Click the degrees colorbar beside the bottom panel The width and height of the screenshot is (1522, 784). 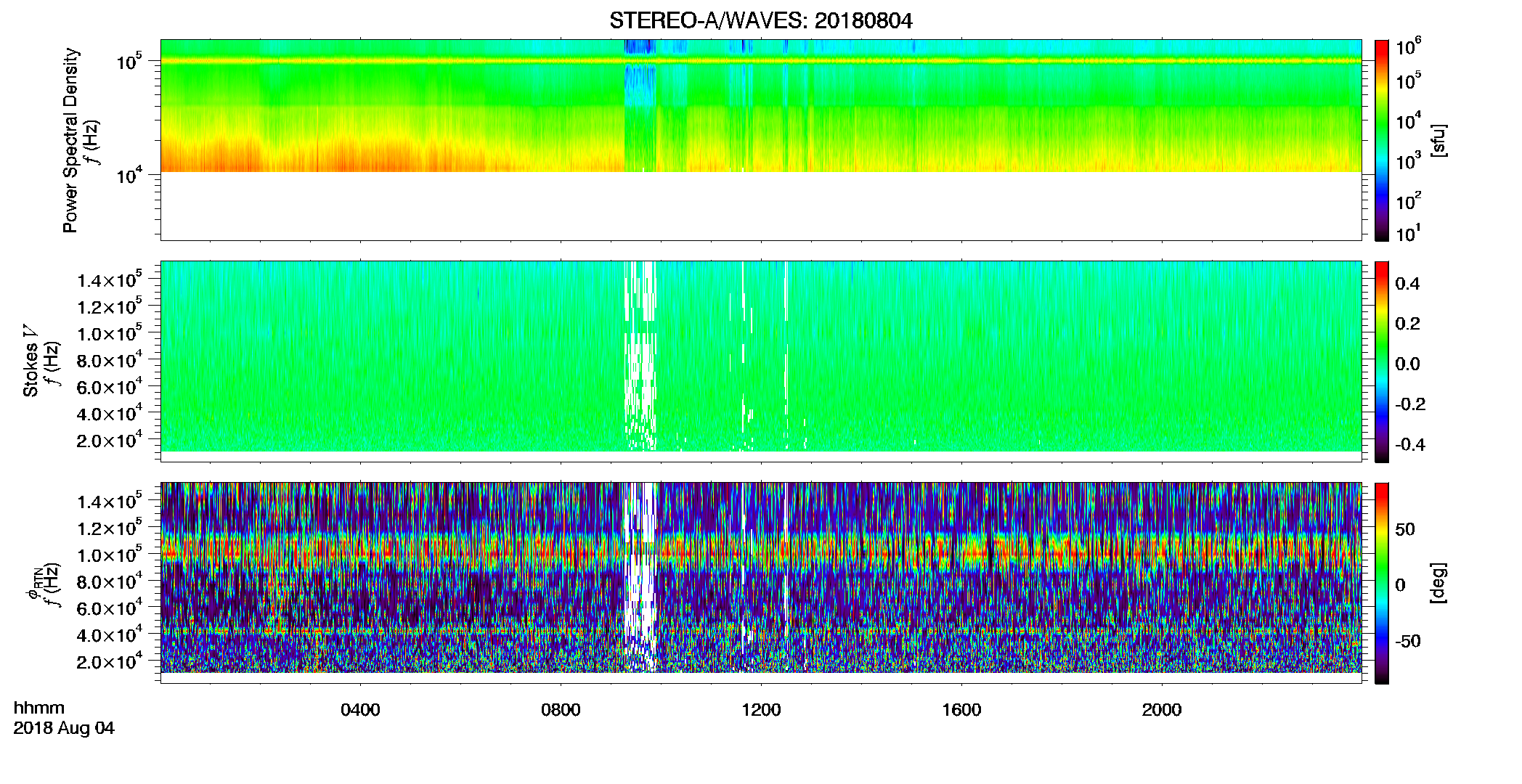tap(1382, 583)
